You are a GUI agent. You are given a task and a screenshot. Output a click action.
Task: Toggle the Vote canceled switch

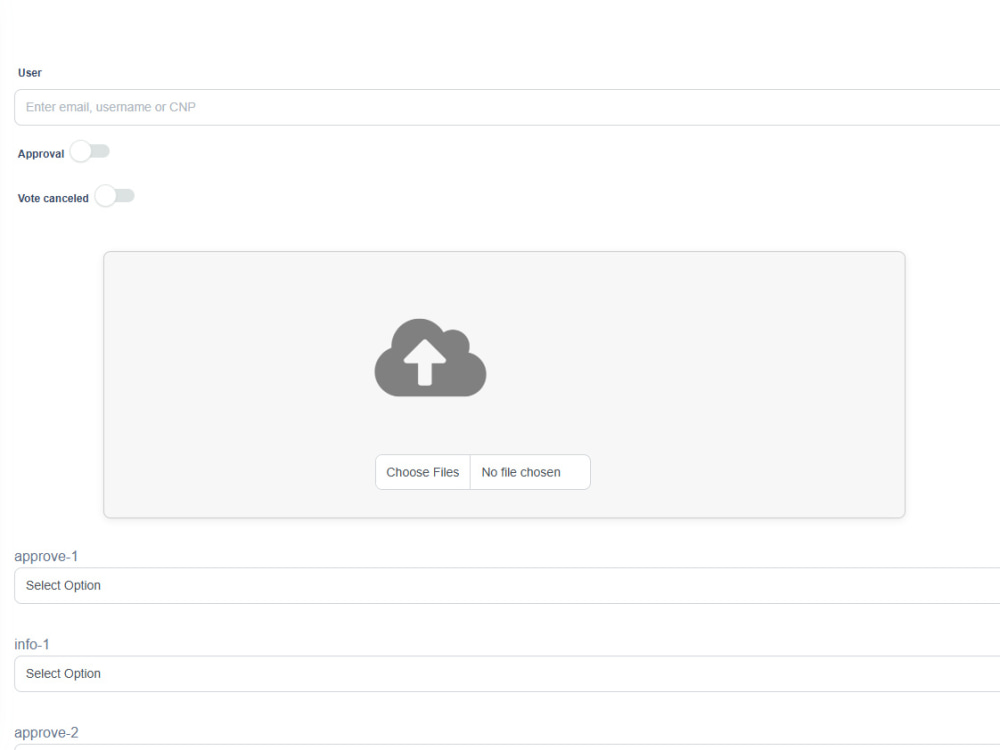click(x=115, y=196)
